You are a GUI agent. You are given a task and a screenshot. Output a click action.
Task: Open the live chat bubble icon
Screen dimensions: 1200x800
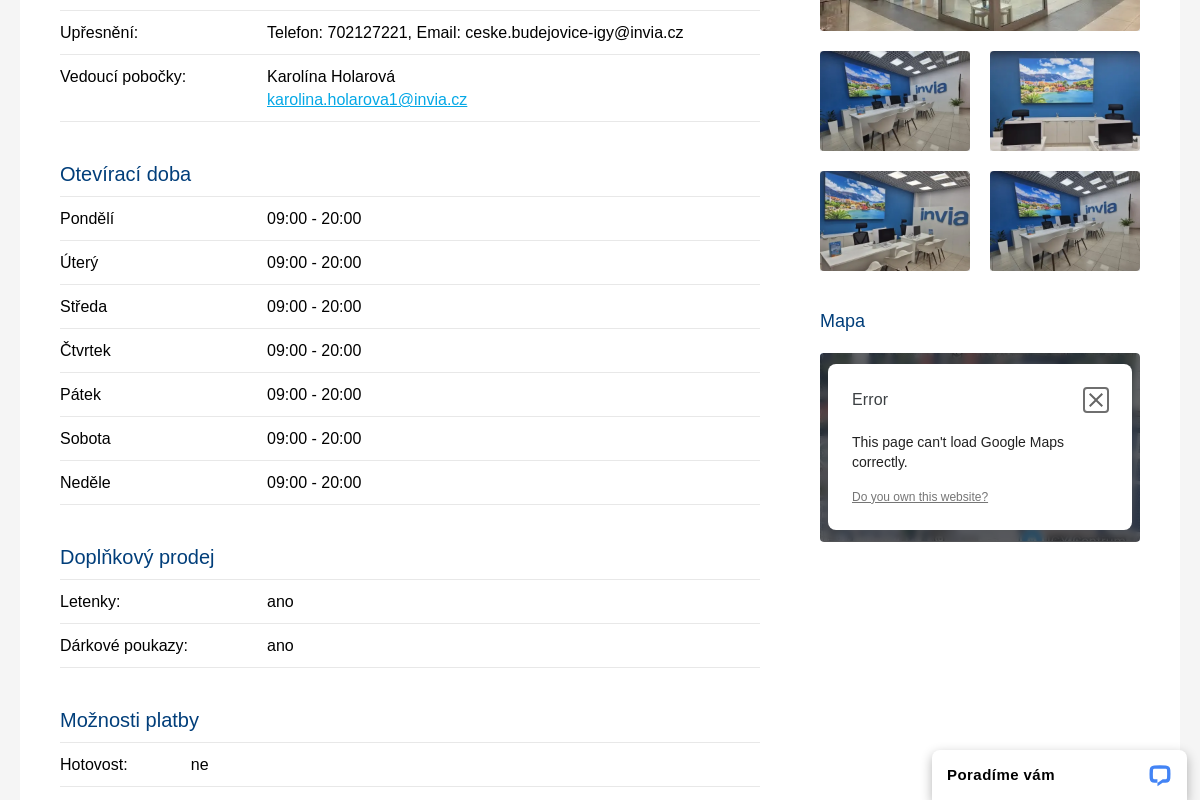tap(1160, 775)
